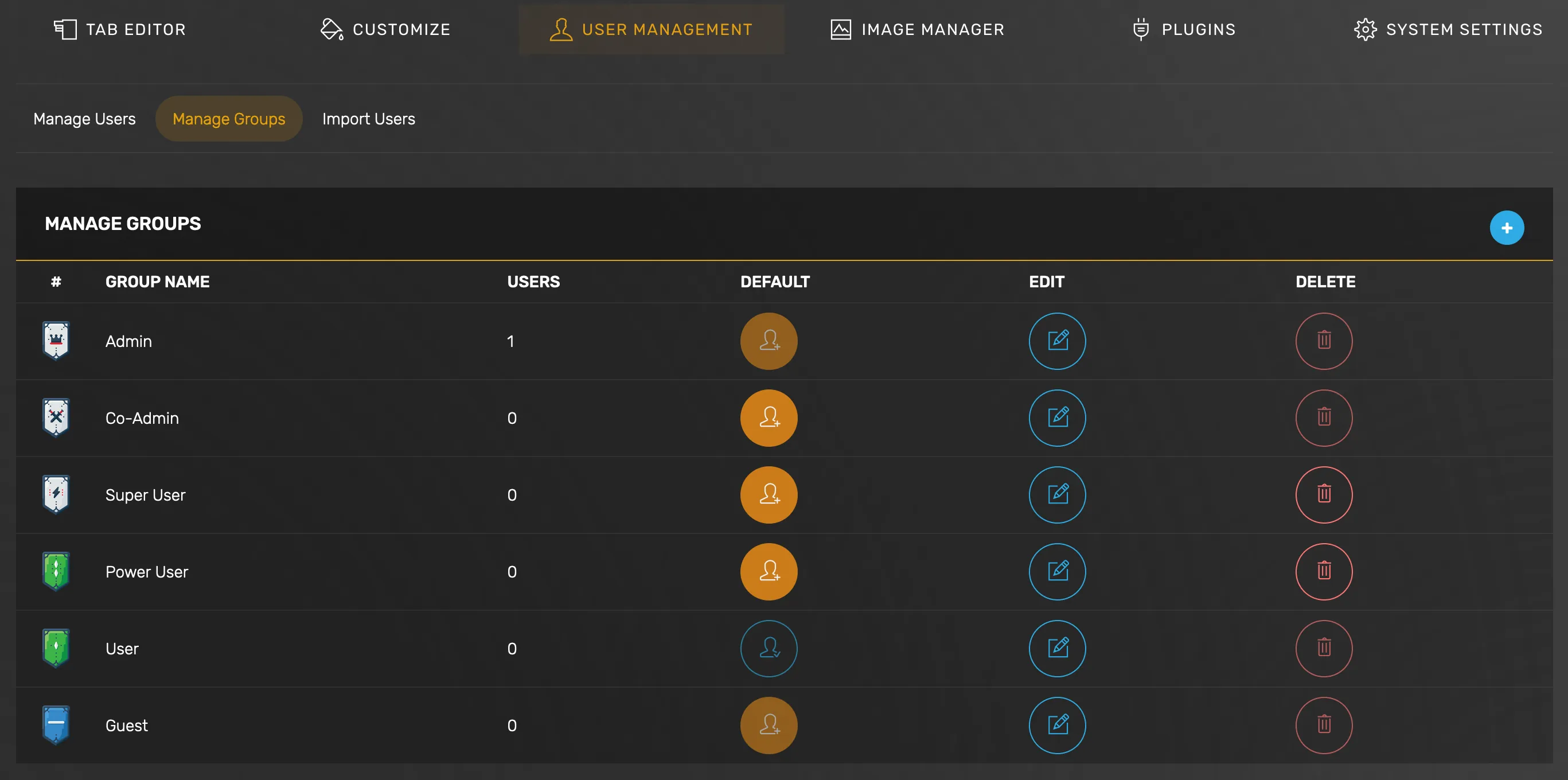The width and height of the screenshot is (1568, 780).
Task: Toggle default status for the User group
Action: pyautogui.click(x=768, y=649)
